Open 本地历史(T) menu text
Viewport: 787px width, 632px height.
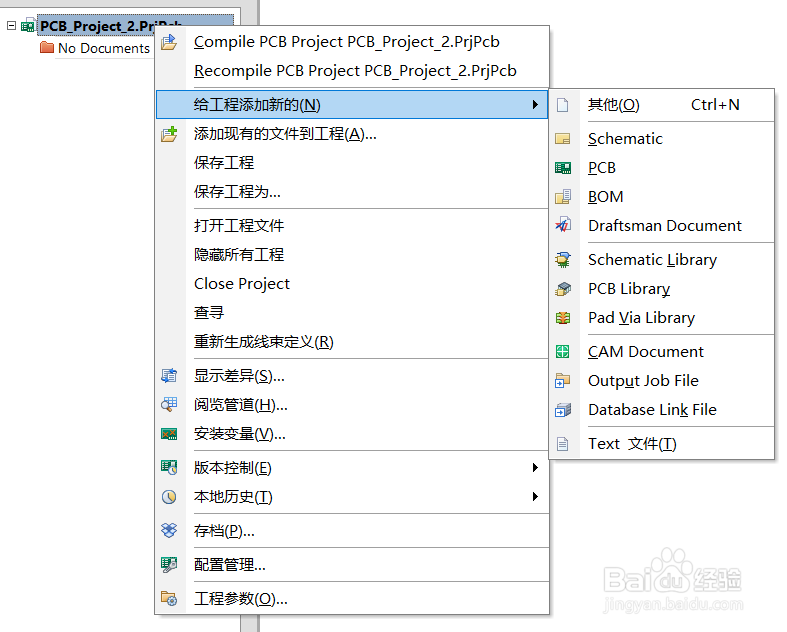[233, 497]
